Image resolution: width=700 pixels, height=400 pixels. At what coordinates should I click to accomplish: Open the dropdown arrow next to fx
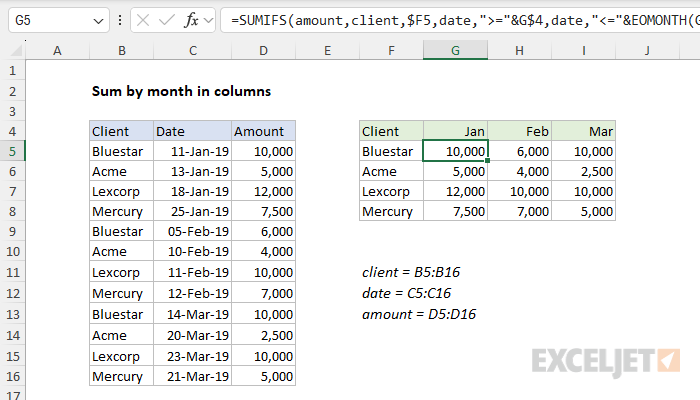point(208,20)
